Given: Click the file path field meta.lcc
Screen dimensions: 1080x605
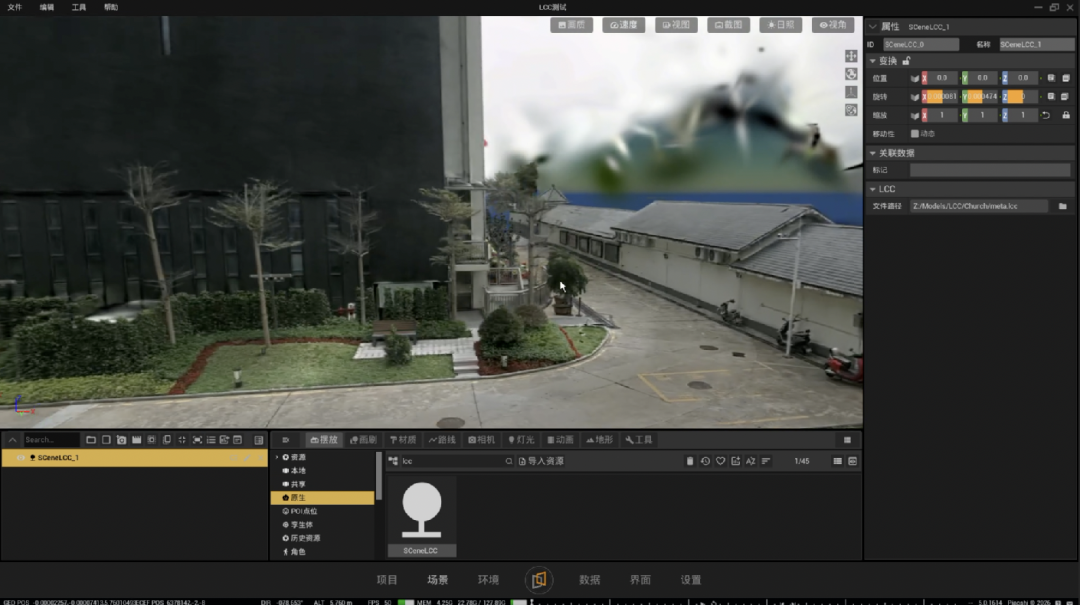Looking at the screenshot, I should 979,206.
